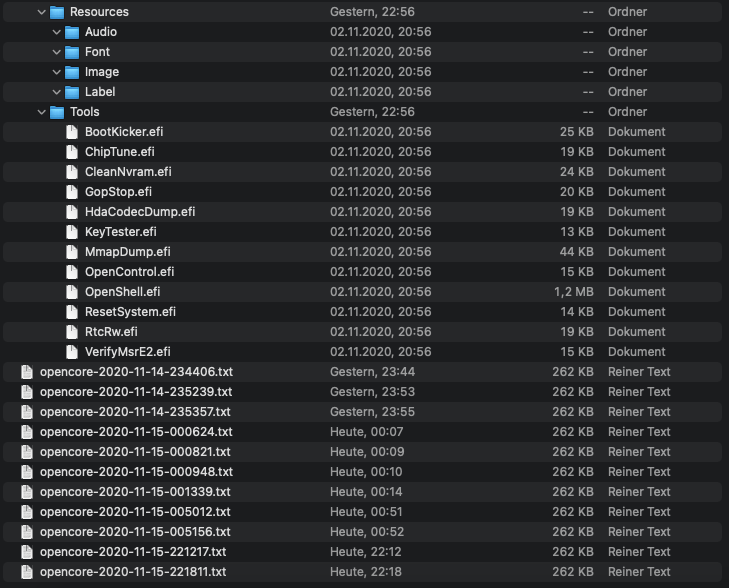This screenshot has height=588, width=729.
Task: Toggle the Label folder disclosure chevron
Action: click(x=57, y=92)
